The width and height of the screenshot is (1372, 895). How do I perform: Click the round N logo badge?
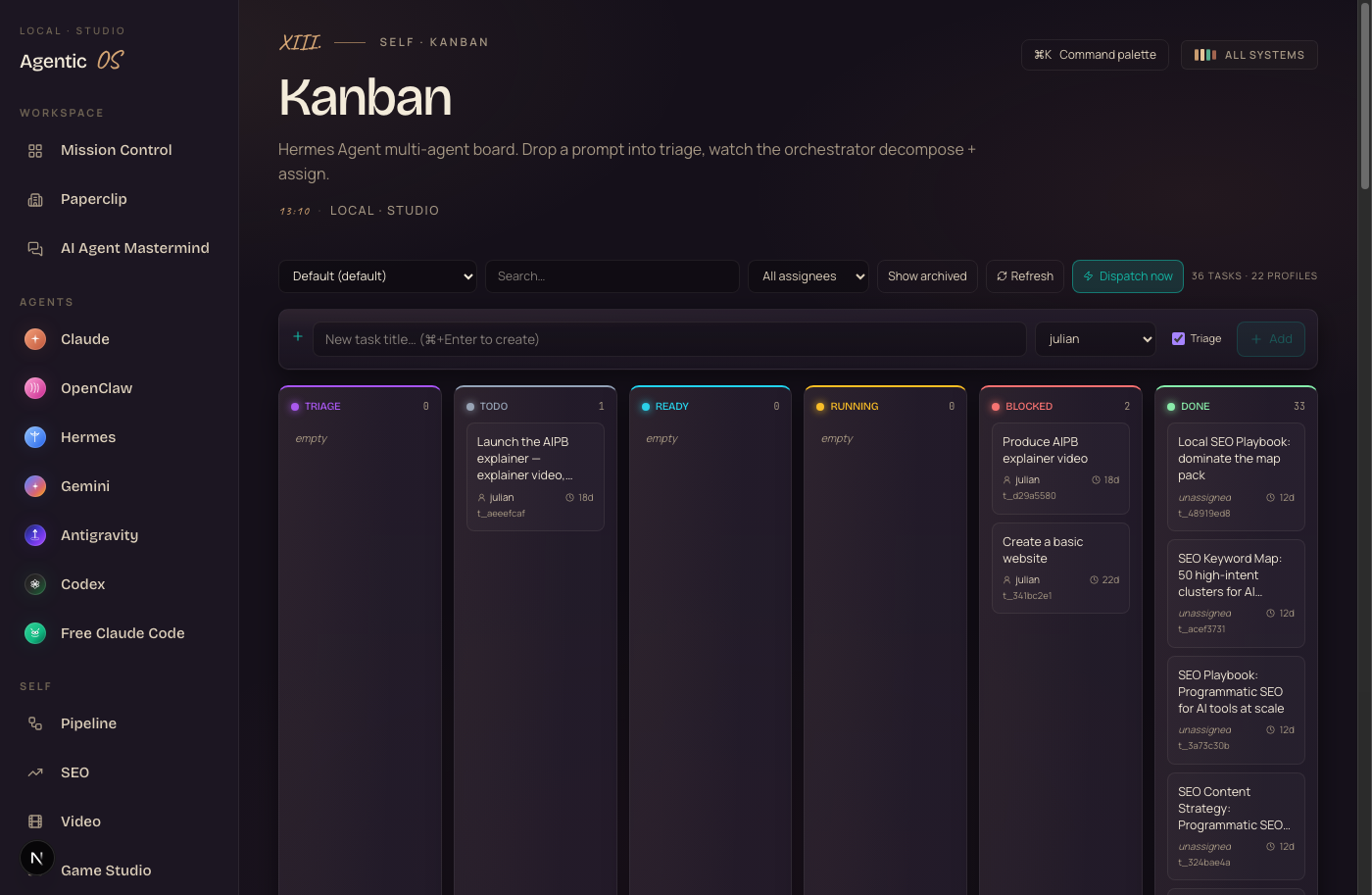pyautogui.click(x=37, y=858)
